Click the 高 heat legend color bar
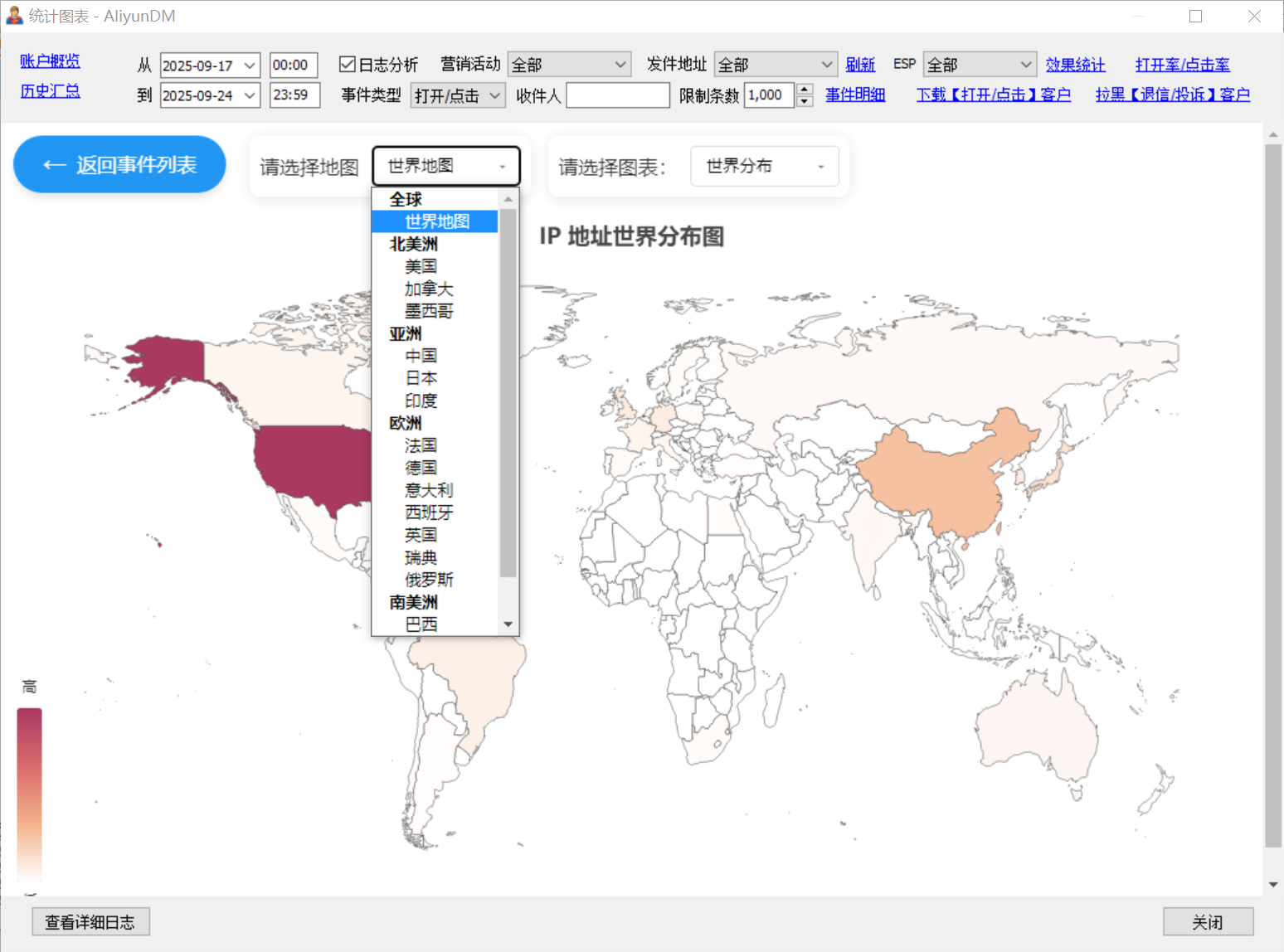Viewport: 1284px width, 952px height. point(30,792)
